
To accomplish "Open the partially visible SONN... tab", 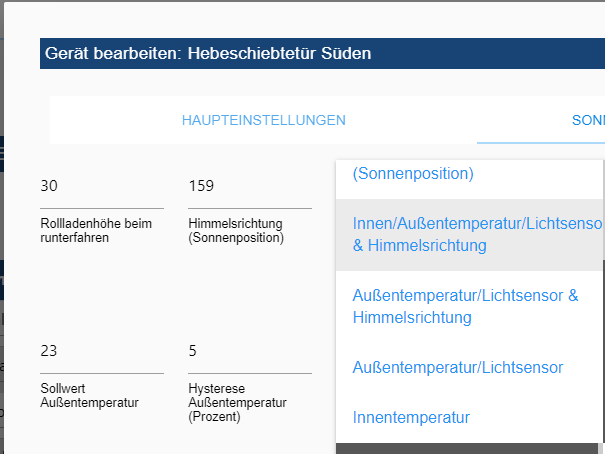I will 587,120.
